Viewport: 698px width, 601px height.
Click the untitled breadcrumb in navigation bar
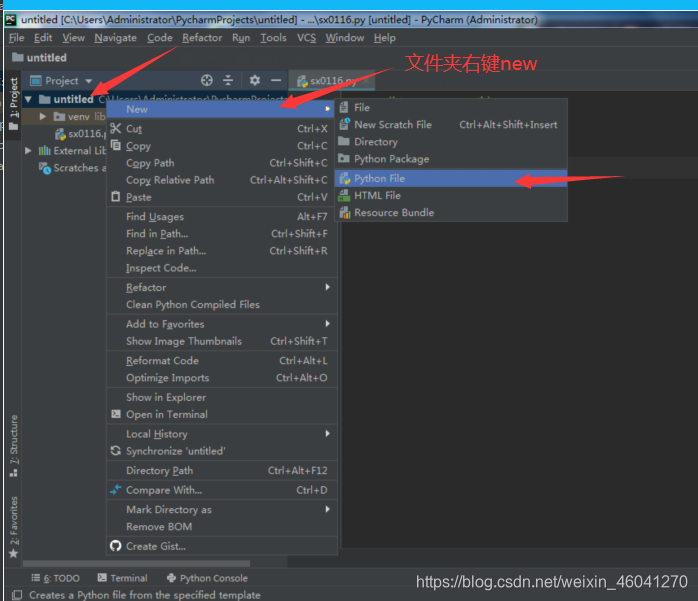tap(40, 57)
